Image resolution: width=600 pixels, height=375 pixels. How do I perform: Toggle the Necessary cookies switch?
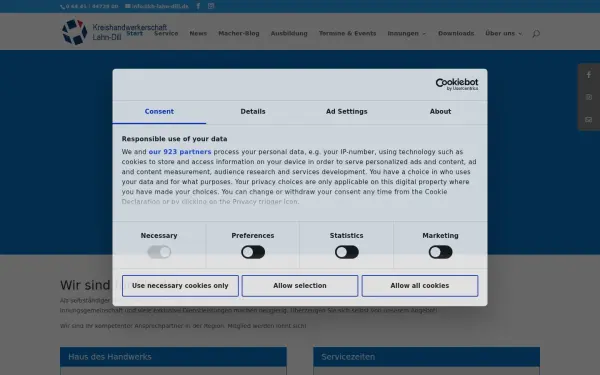tap(159, 252)
